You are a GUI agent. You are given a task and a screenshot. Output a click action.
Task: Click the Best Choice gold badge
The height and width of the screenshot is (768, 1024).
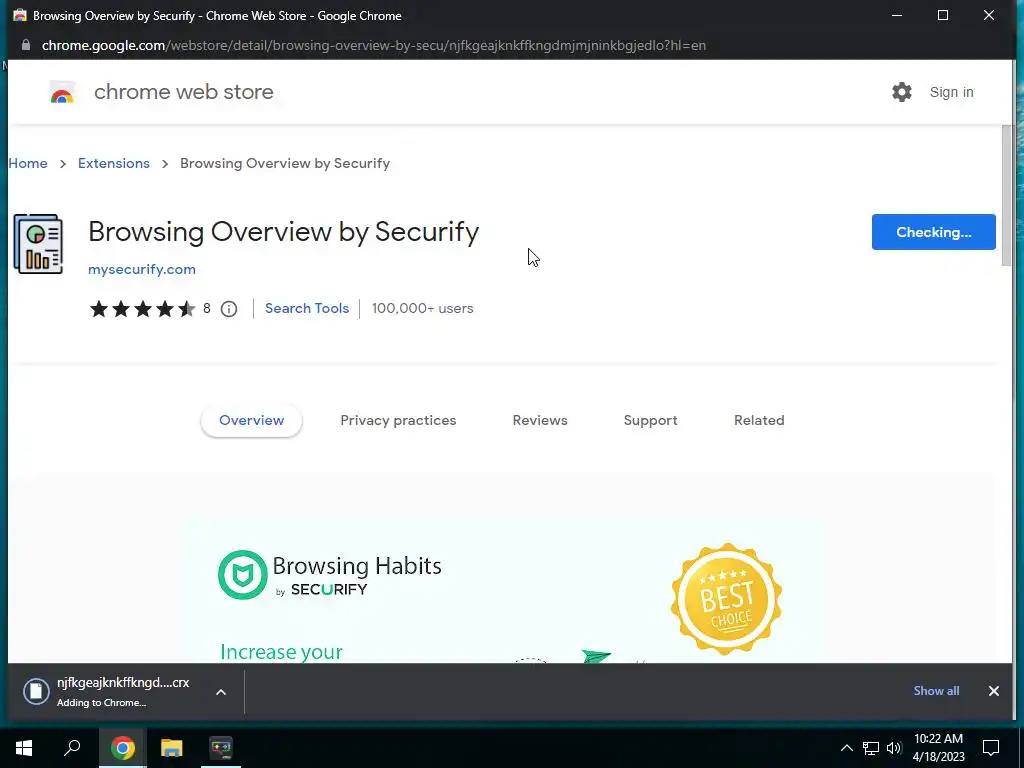[x=726, y=598]
